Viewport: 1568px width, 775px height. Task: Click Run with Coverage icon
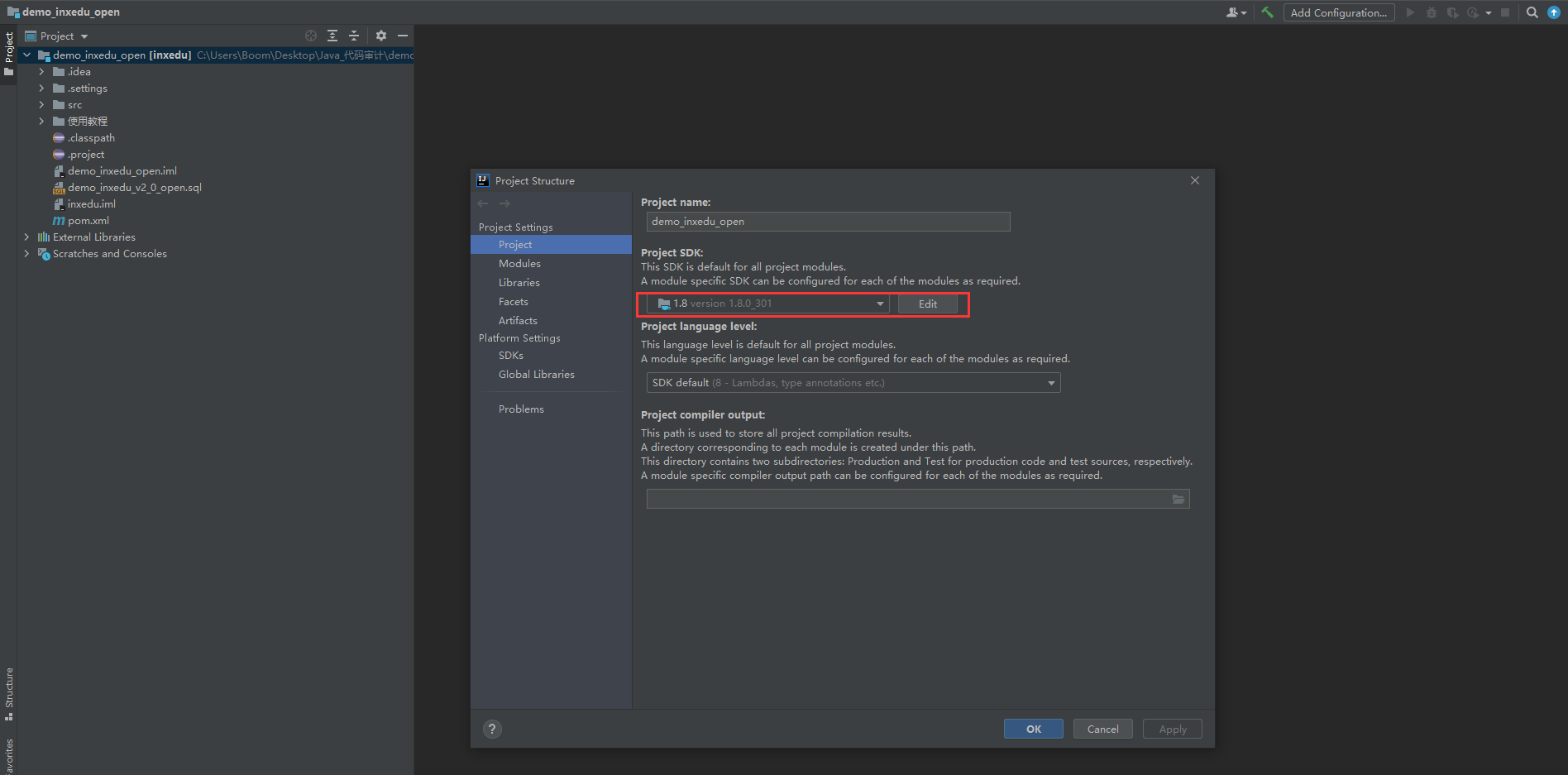click(x=1453, y=12)
